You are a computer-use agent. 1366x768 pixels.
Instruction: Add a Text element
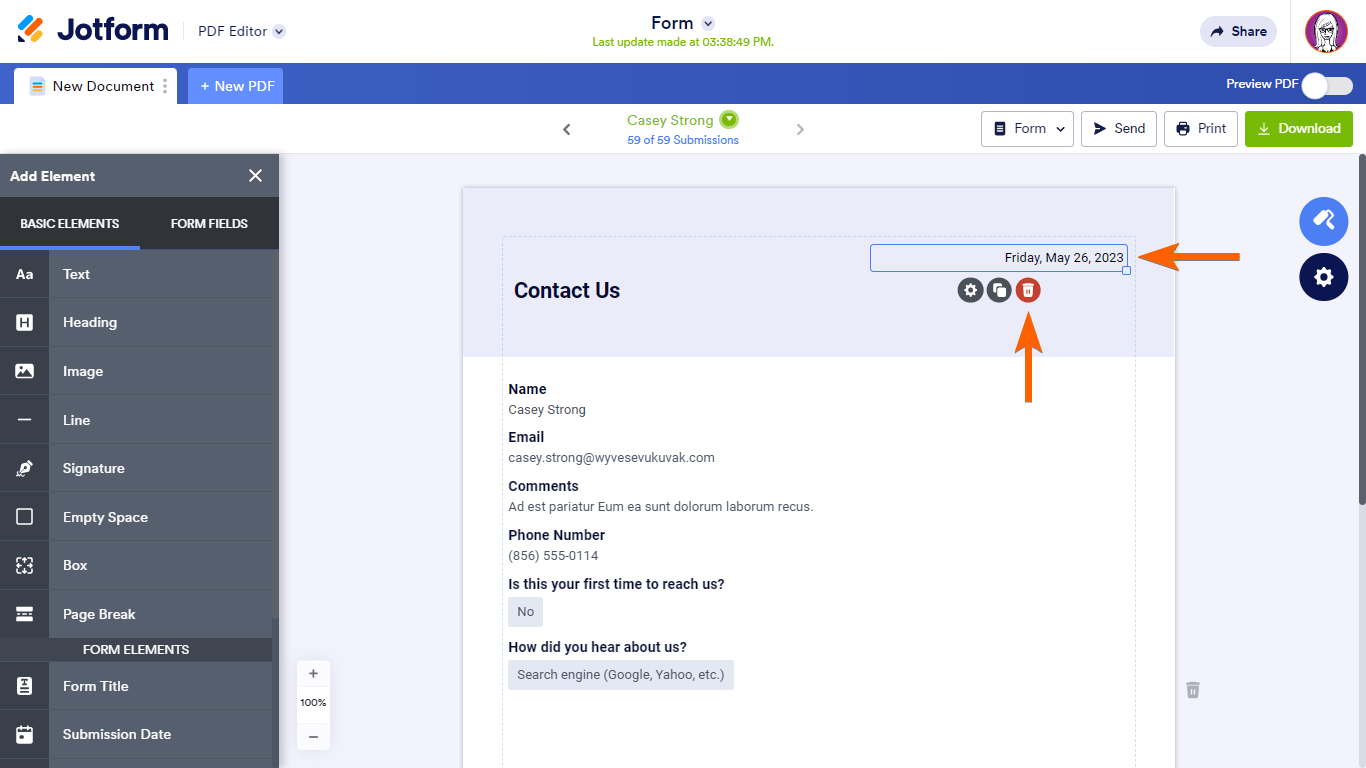tap(136, 274)
